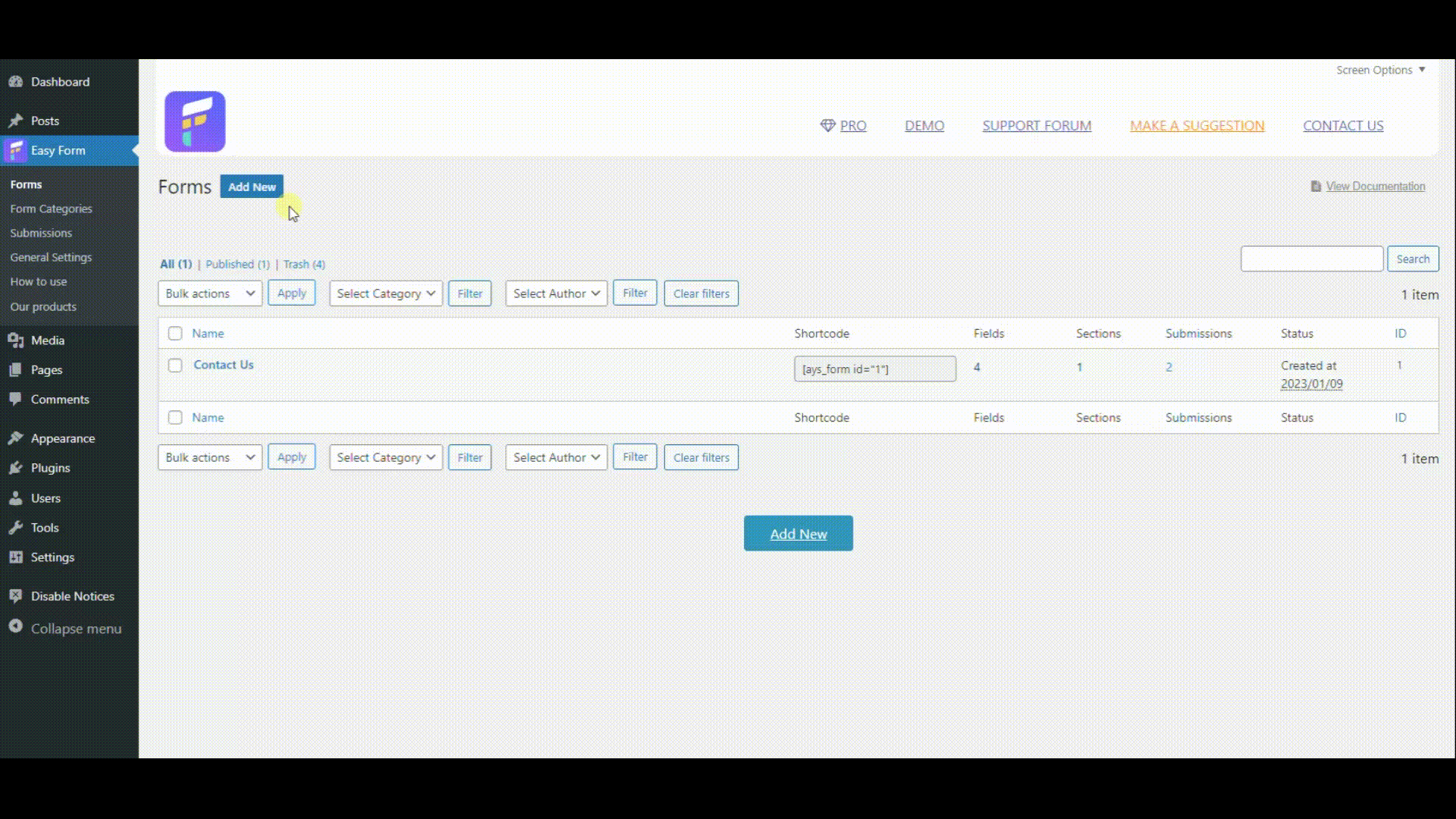
Task: Switch to the Trash (4) filter
Action: 304,264
